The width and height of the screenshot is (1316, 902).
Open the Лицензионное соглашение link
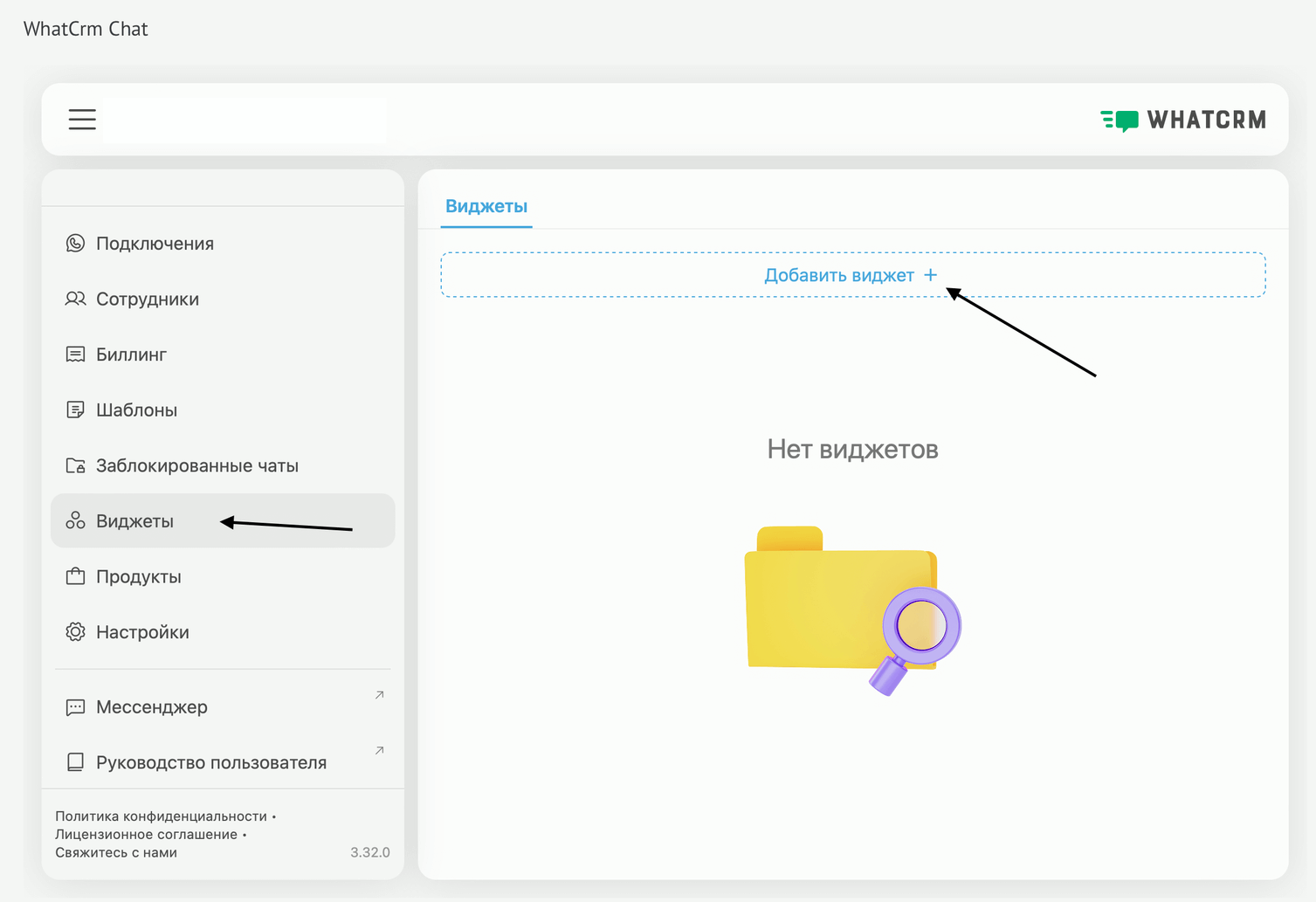[146, 835]
